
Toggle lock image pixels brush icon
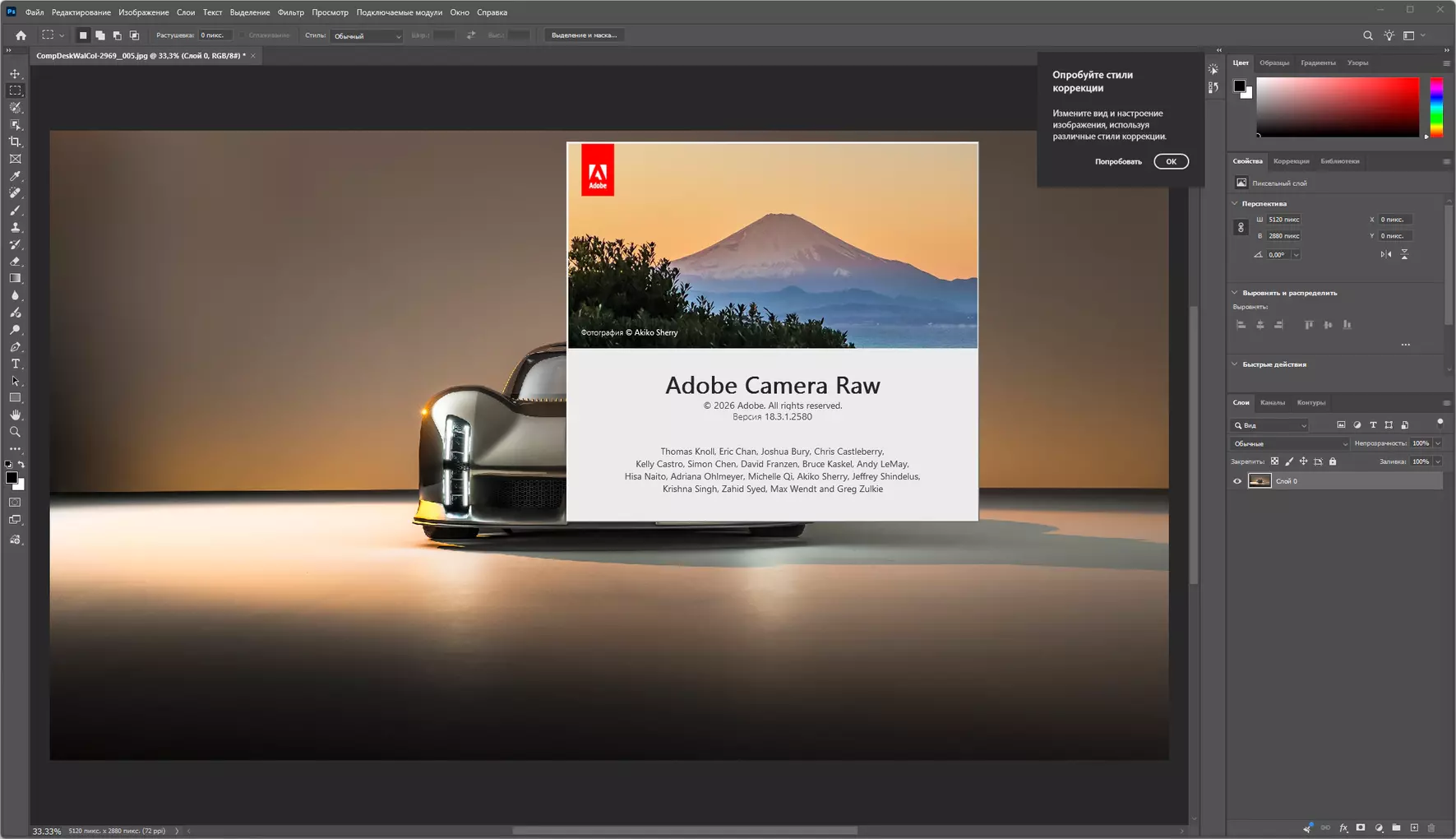(1289, 461)
